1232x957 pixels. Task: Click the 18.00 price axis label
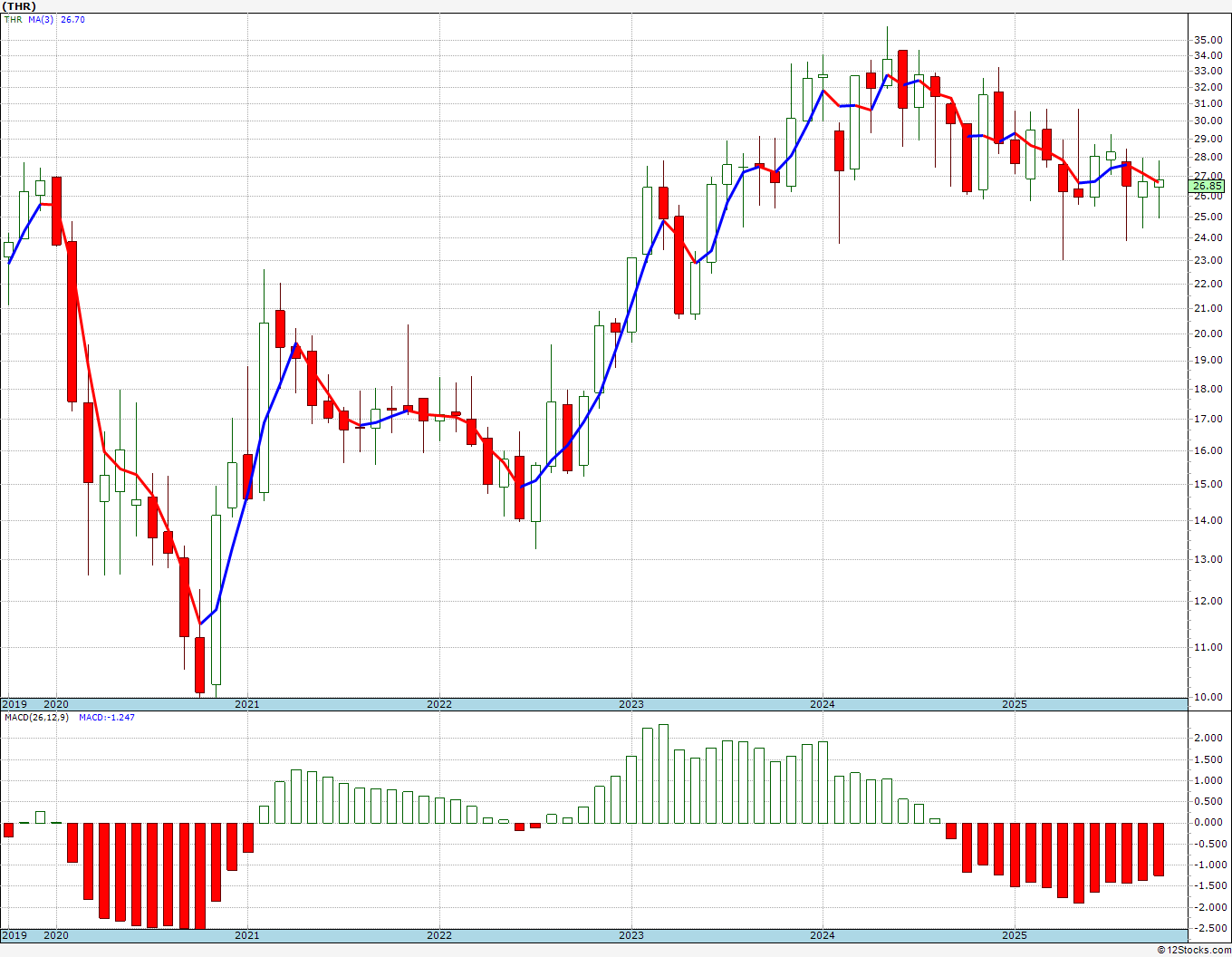click(x=1208, y=389)
